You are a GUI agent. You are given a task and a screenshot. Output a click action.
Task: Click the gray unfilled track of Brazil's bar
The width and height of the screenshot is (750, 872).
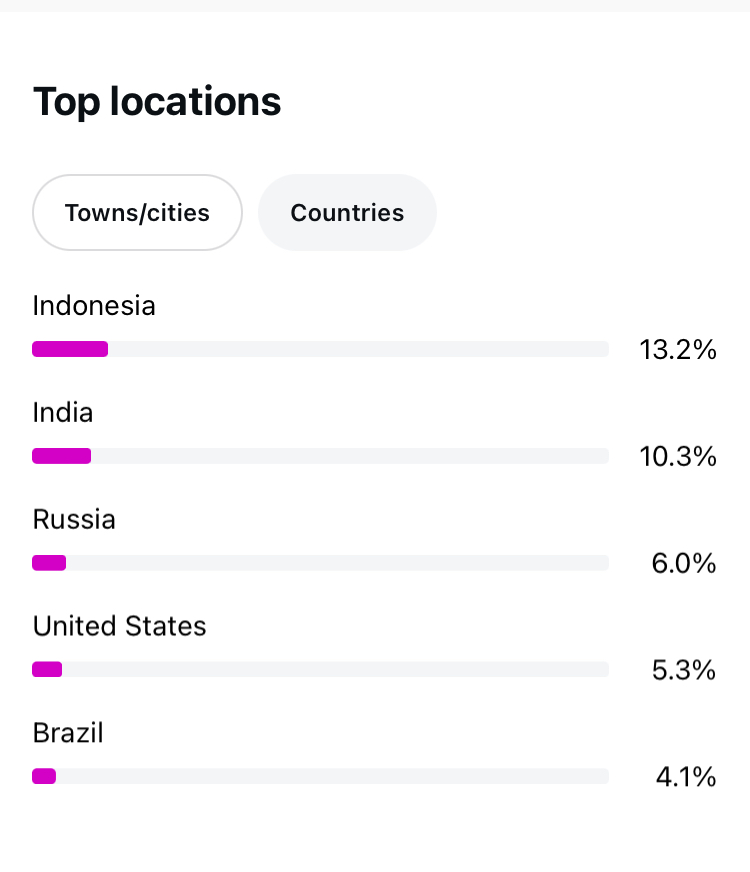click(332, 776)
